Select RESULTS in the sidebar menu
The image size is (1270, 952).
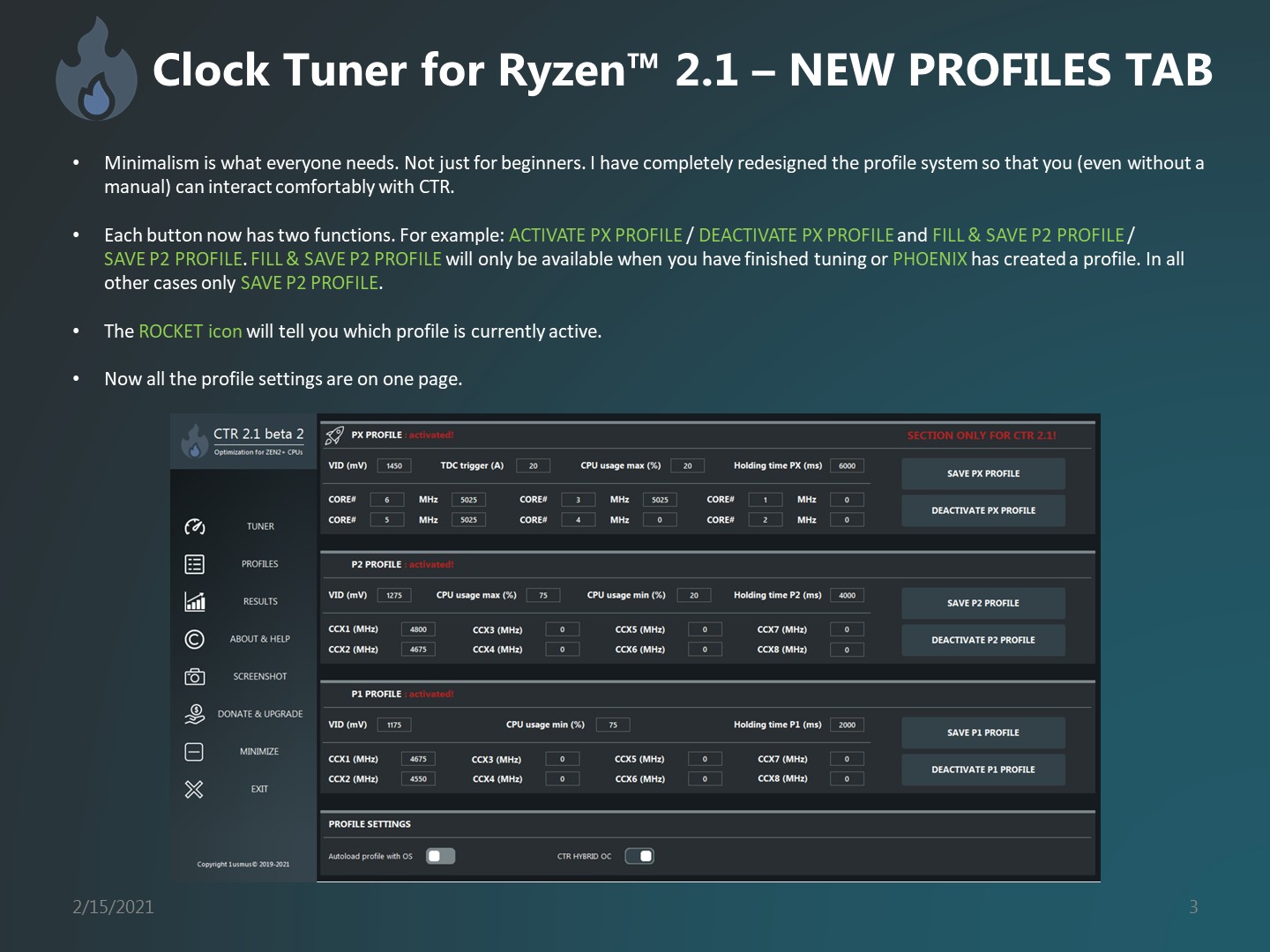(259, 601)
